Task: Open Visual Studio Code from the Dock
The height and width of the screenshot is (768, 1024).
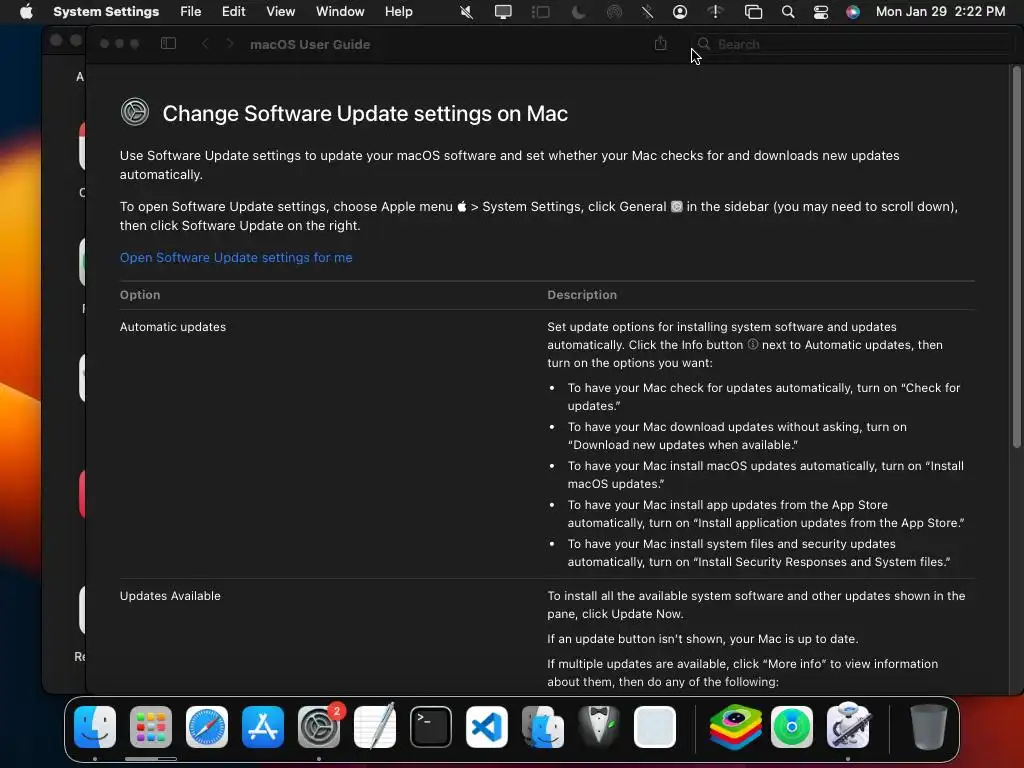Action: 487,727
